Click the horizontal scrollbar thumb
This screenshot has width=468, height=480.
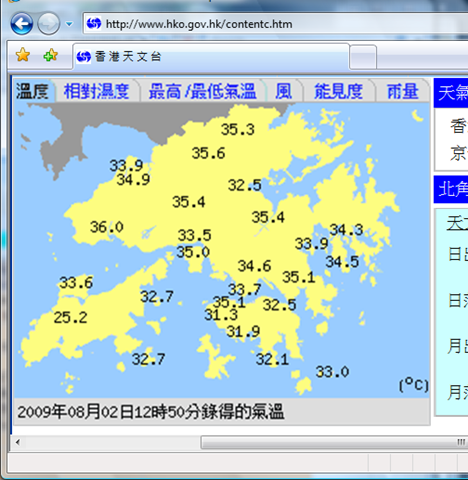334,443
